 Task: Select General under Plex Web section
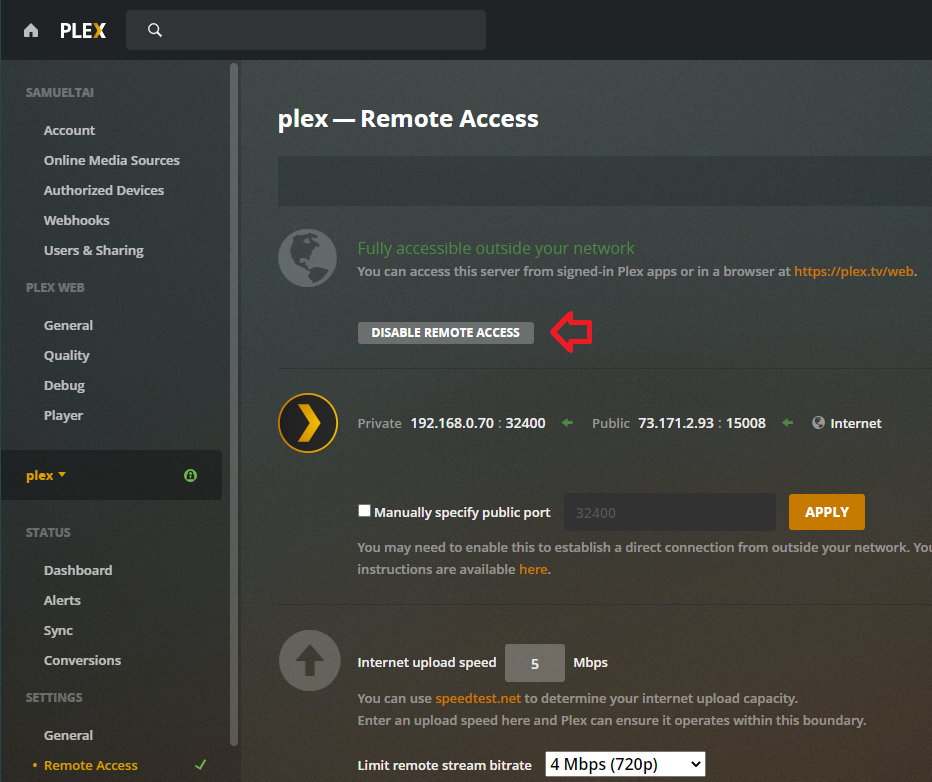[x=68, y=326]
